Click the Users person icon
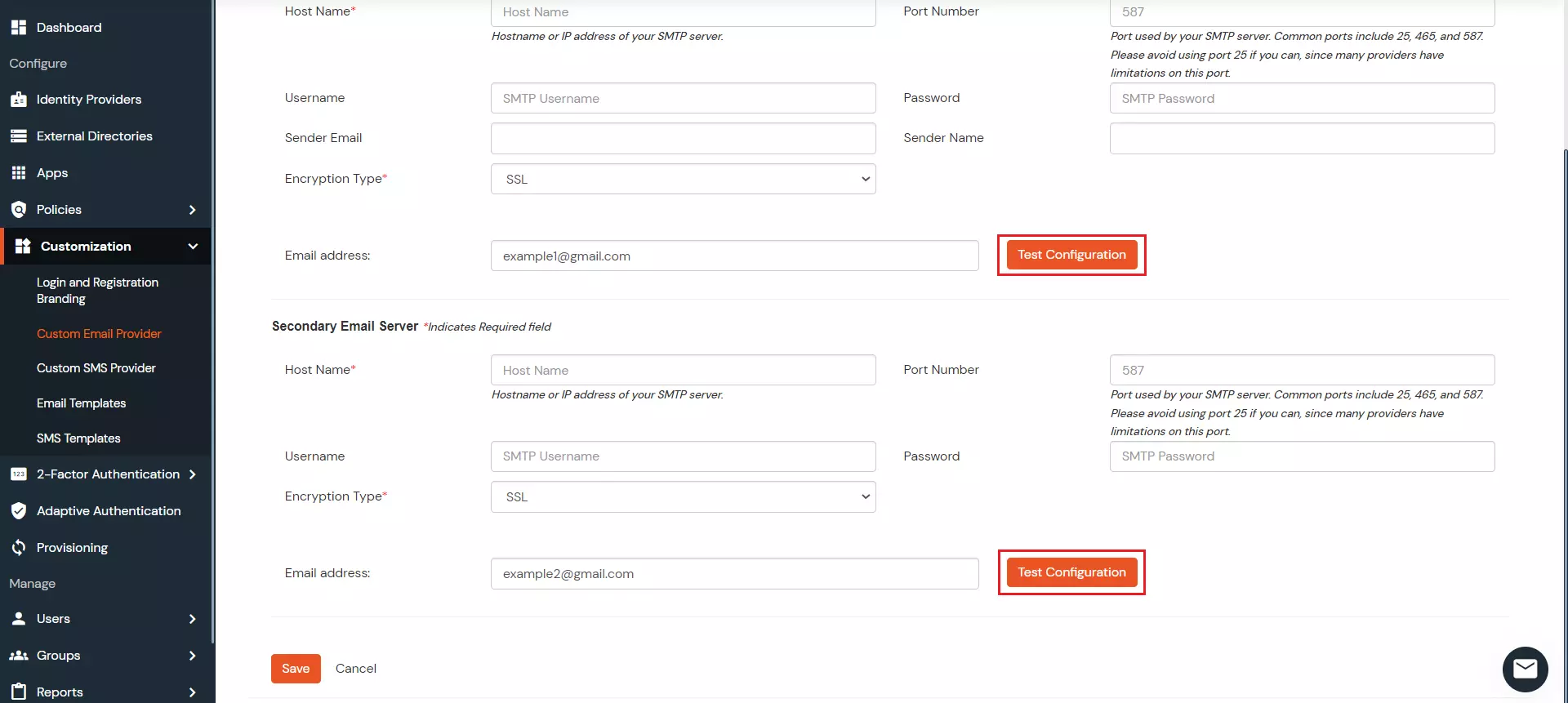The width and height of the screenshot is (1568, 703). [18, 618]
